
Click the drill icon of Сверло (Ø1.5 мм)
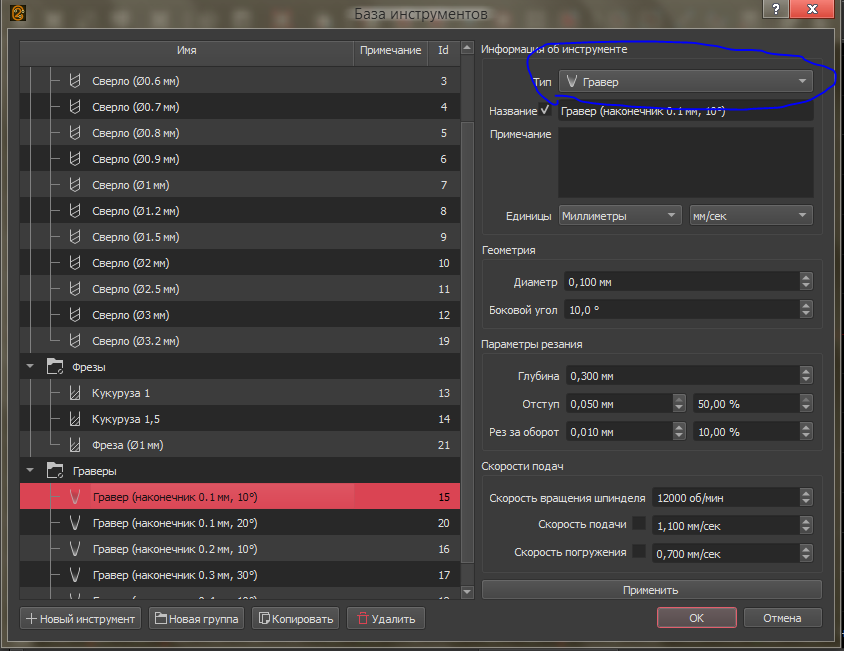pos(75,237)
